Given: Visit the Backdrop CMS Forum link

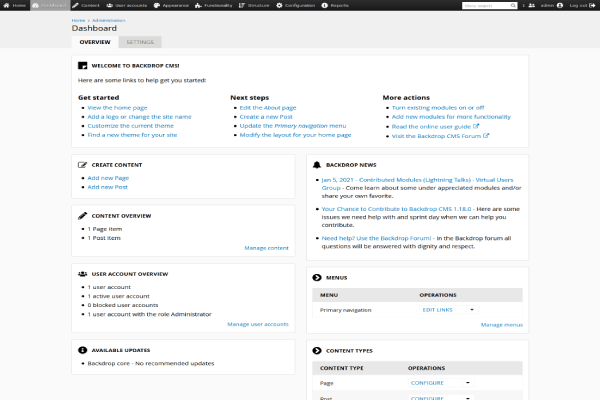Looking at the screenshot, I should click(432, 135).
